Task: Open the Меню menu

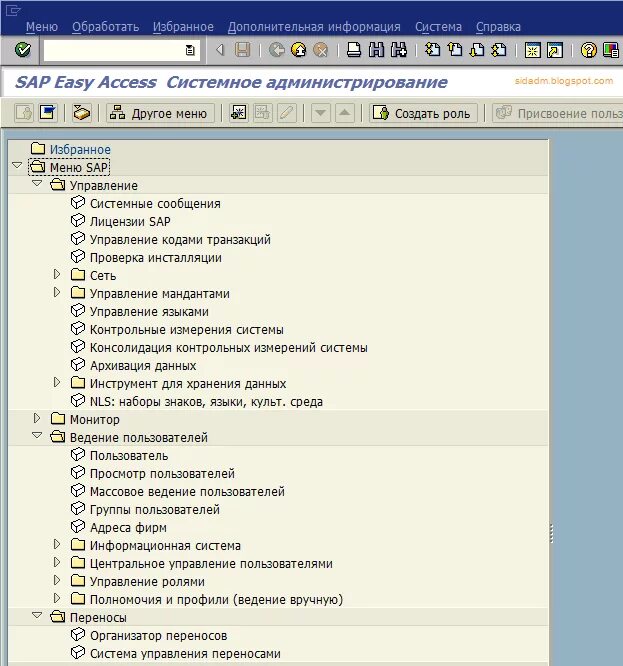Action: pos(42,27)
